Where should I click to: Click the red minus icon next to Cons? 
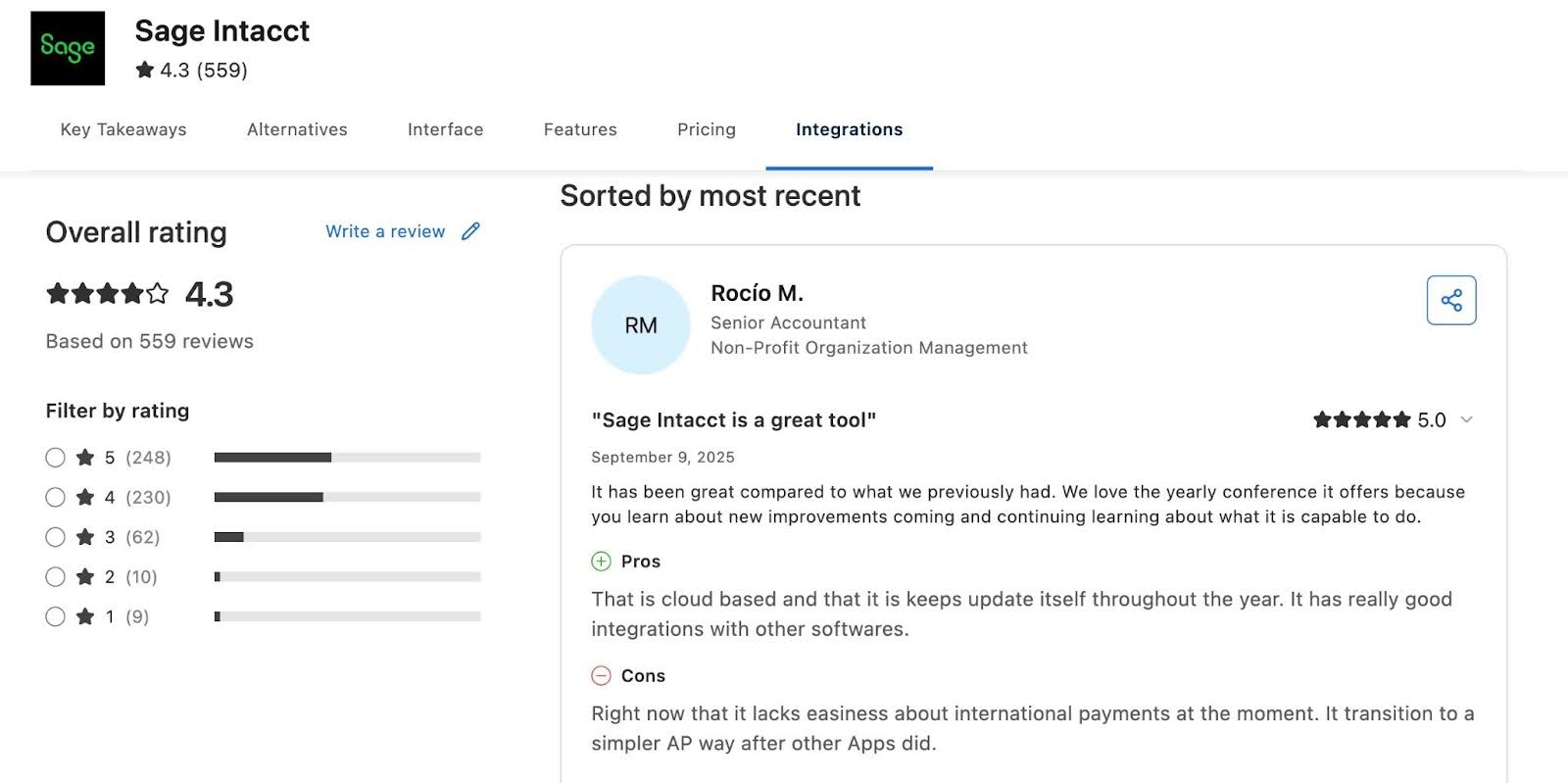[x=601, y=675]
